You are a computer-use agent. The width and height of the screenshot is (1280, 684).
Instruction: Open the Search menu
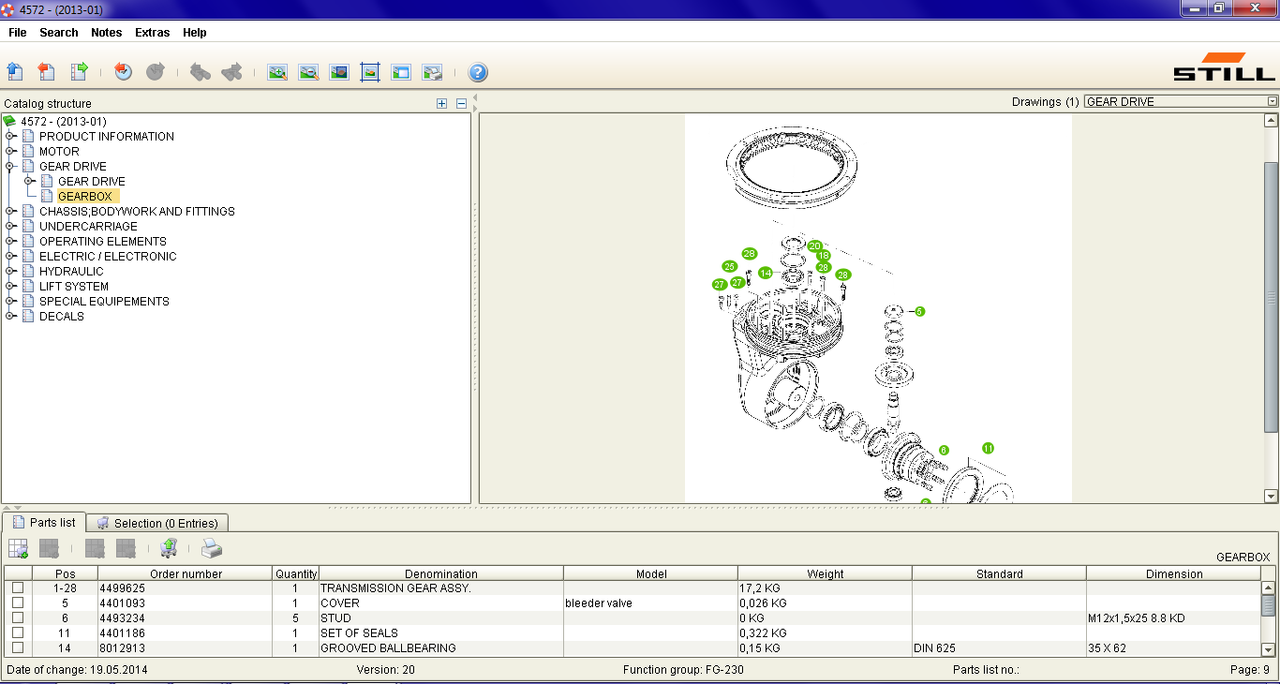pyautogui.click(x=59, y=32)
